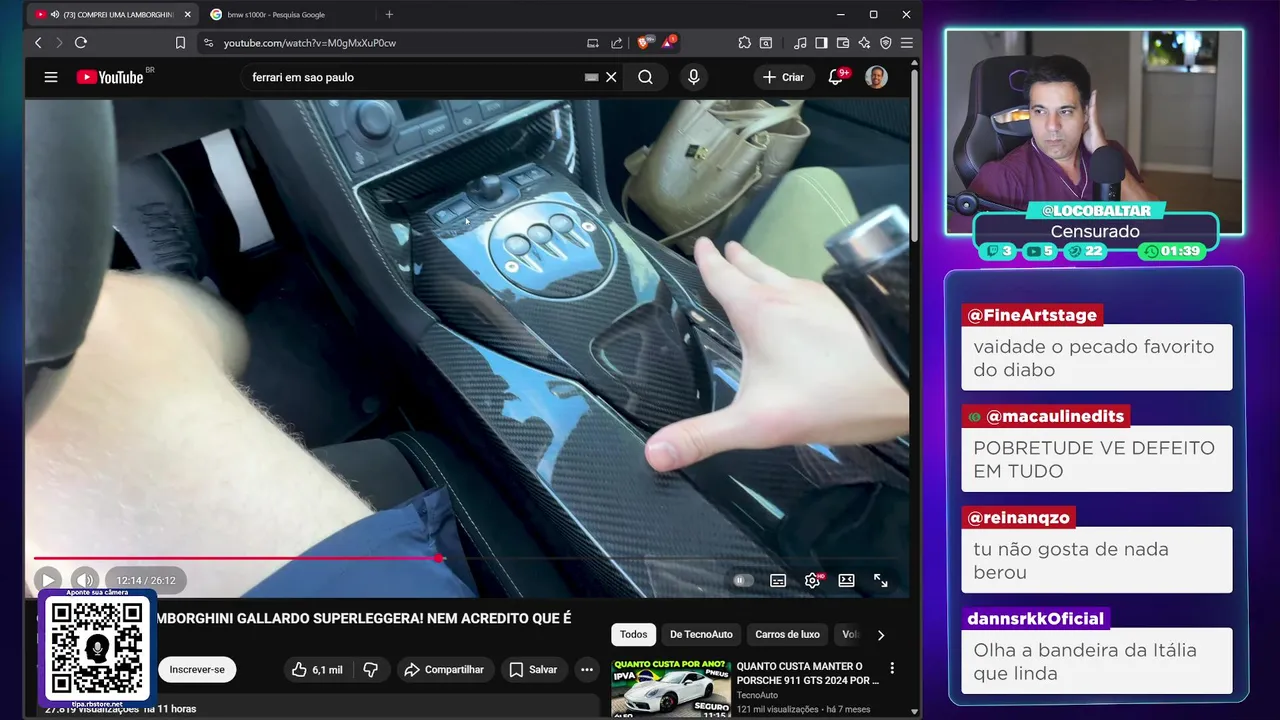Select the De TecnoAuto filter chip
The width and height of the screenshot is (1280, 720).
(701, 634)
